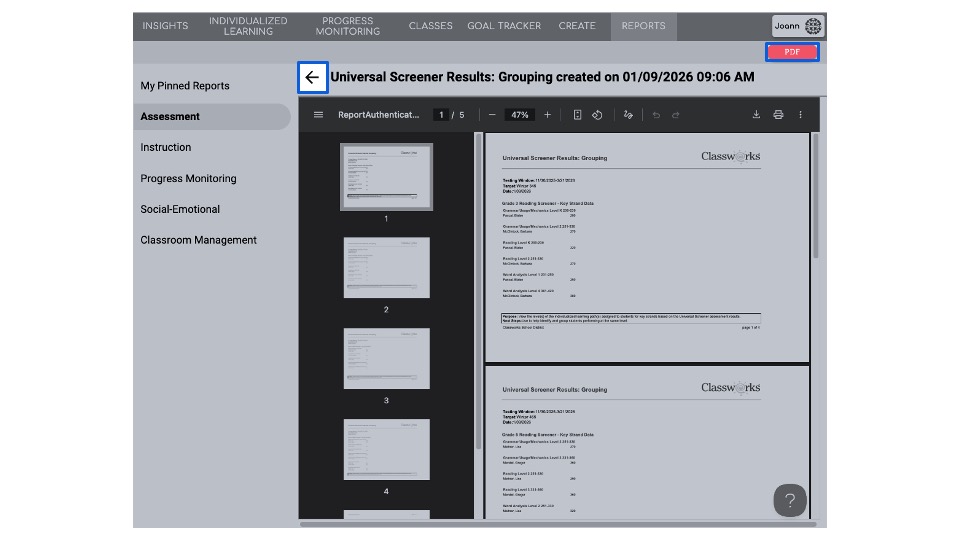Open the Insights tab
The height and width of the screenshot is (540, 960).
click(x=165, y=26)
